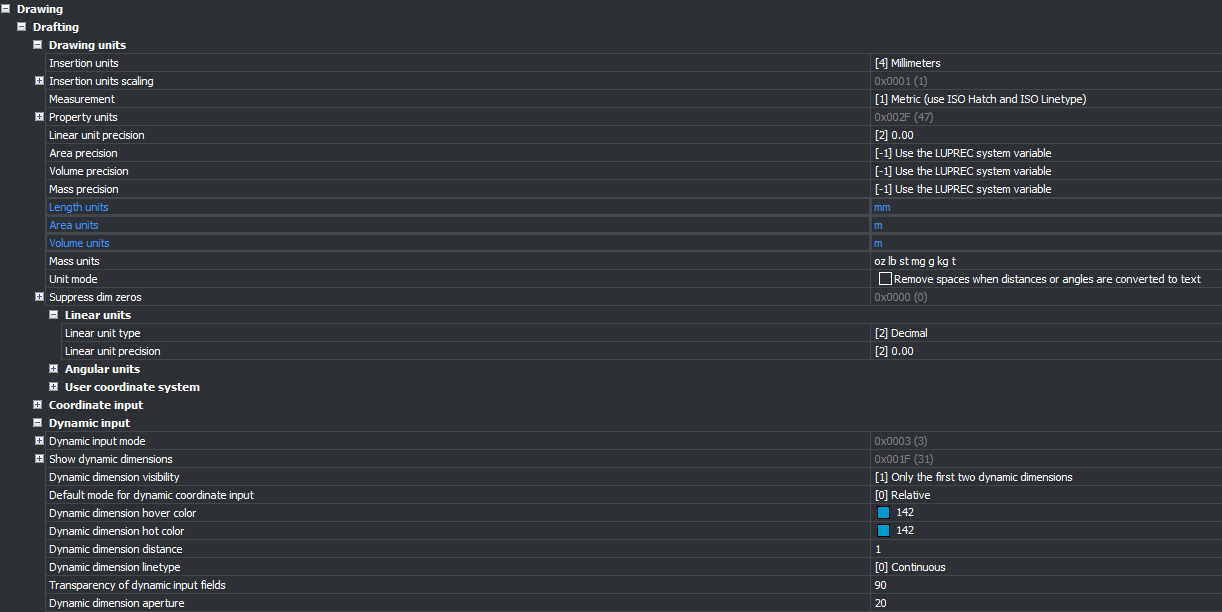Expand the Angular units group
The height and width of the screenshot is (612, 1222).
coord(54,369)
